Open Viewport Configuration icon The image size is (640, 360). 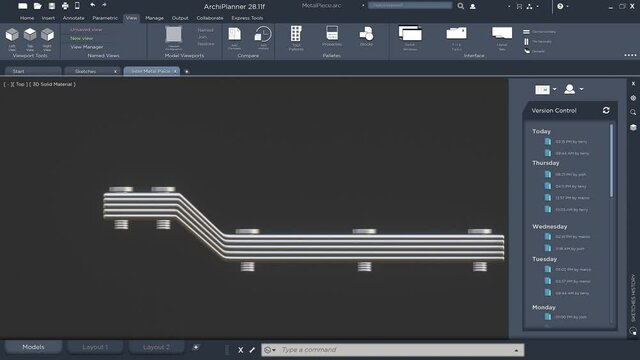click(174, 34)
